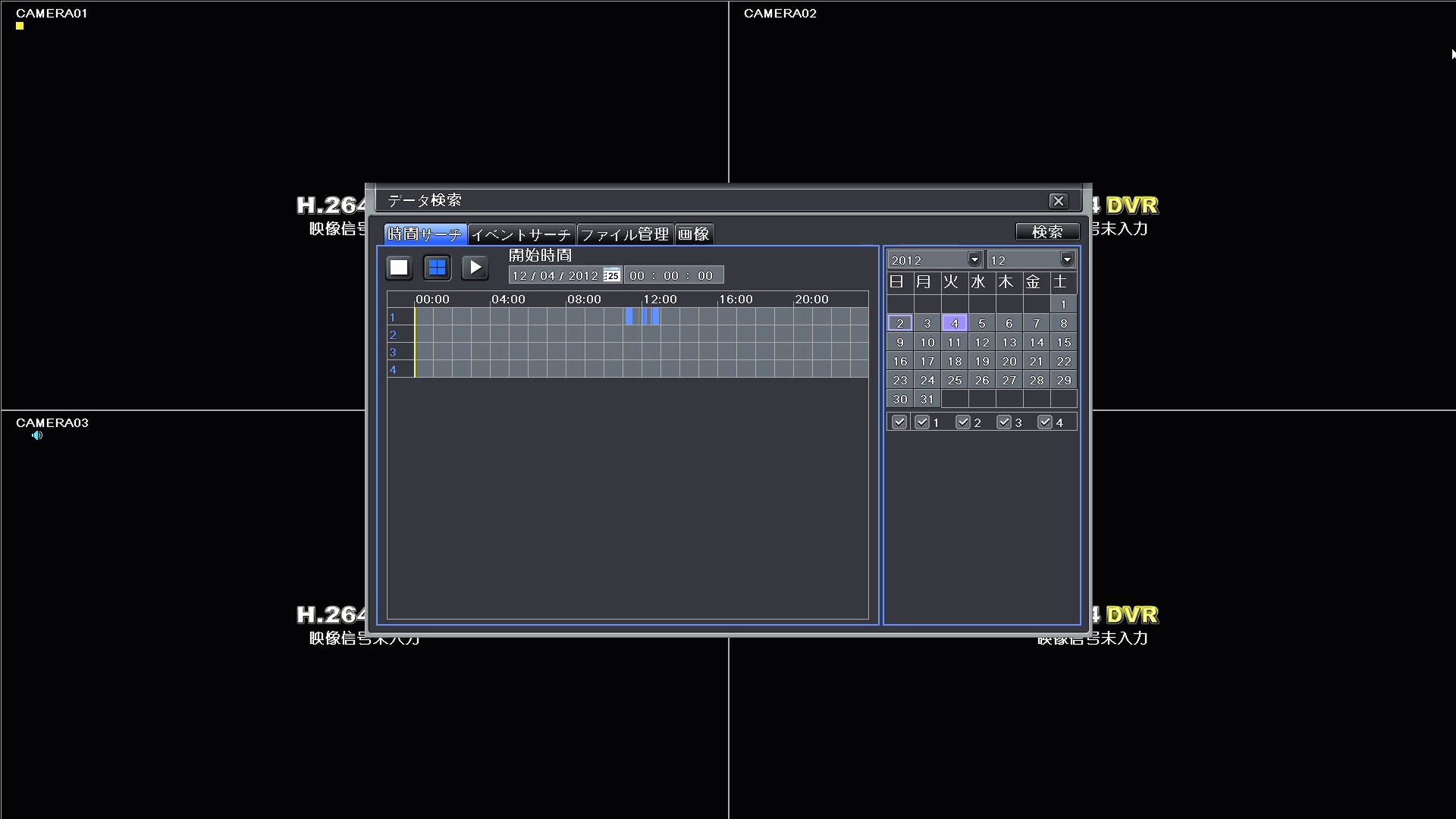The width and height of the screenshot is (1456, 819).
Task: Close the データ検索 dialog
Action: (1058, 201)
